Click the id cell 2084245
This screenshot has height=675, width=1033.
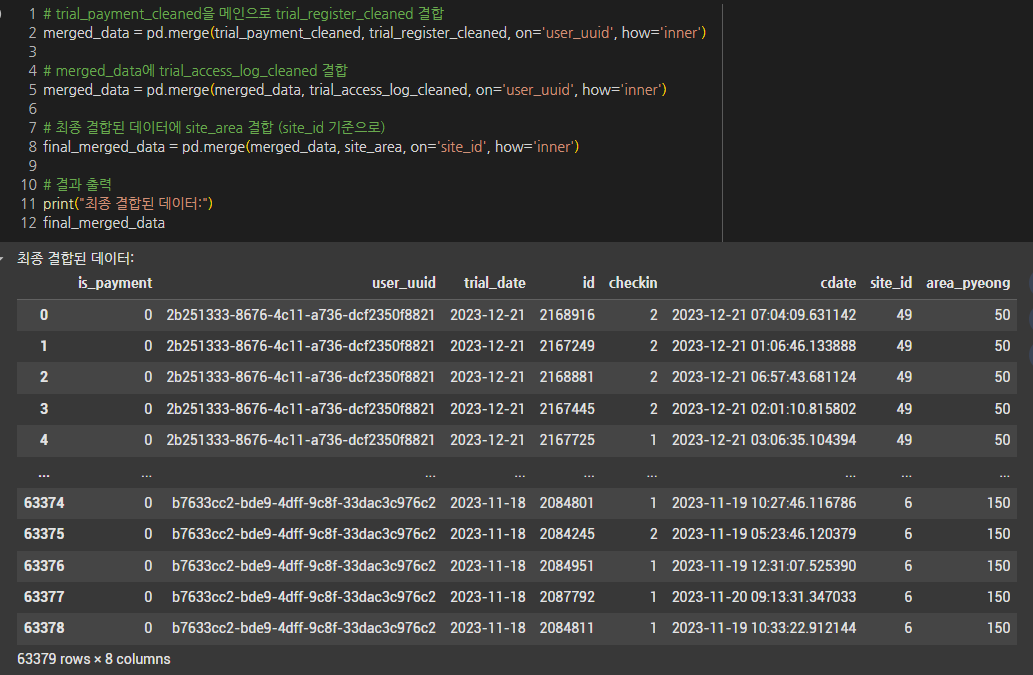point(567,534)
